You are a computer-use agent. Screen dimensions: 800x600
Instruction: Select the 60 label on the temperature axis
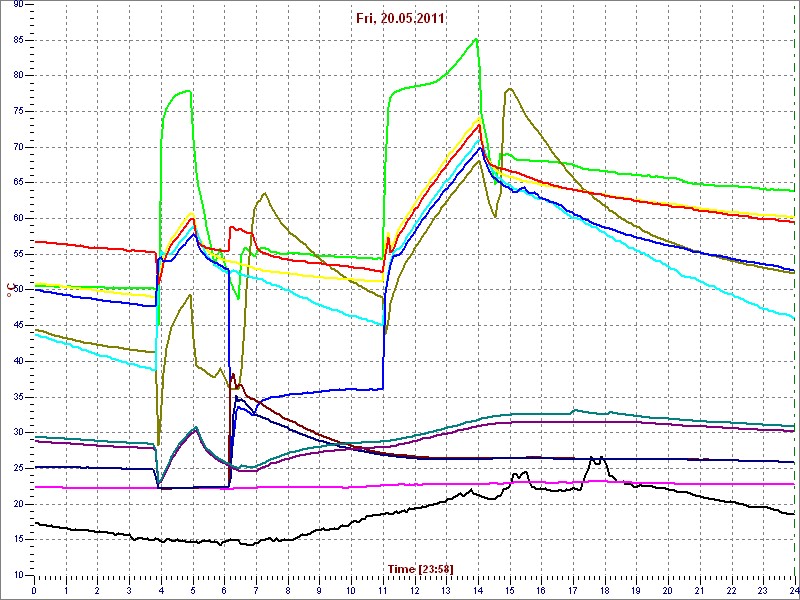(17, 219)
